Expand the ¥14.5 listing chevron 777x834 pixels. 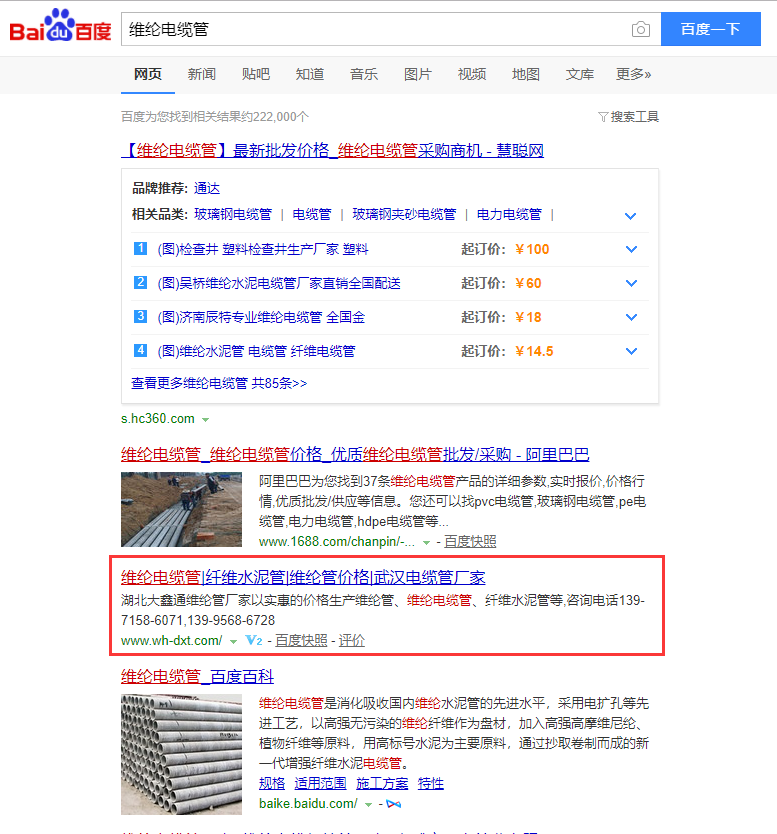point(631,352)
